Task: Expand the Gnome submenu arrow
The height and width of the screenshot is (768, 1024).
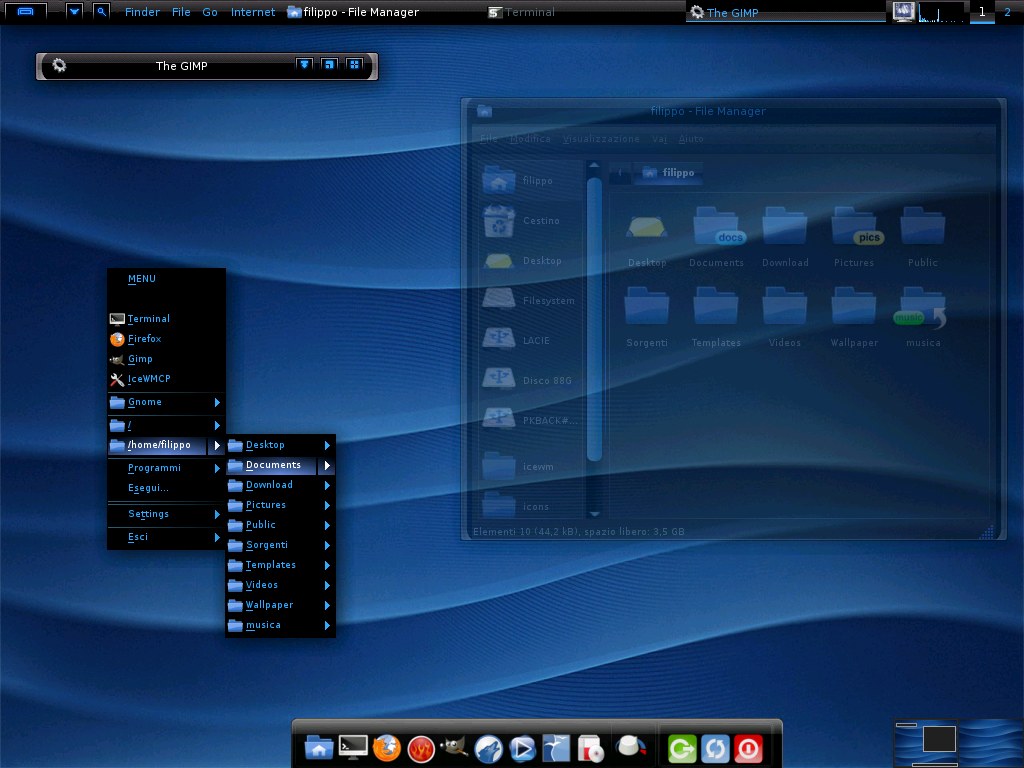Action: pyautogui.click(x=217, y=402)
